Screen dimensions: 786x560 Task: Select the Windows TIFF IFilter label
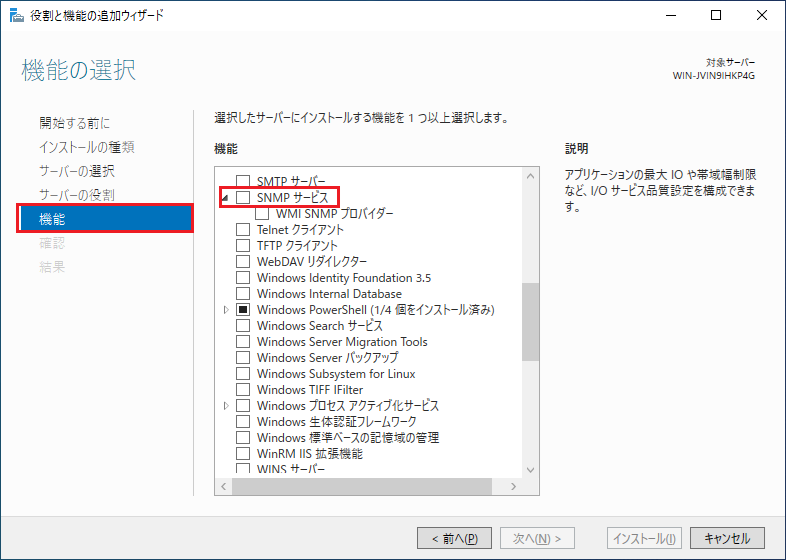[310, 390]
